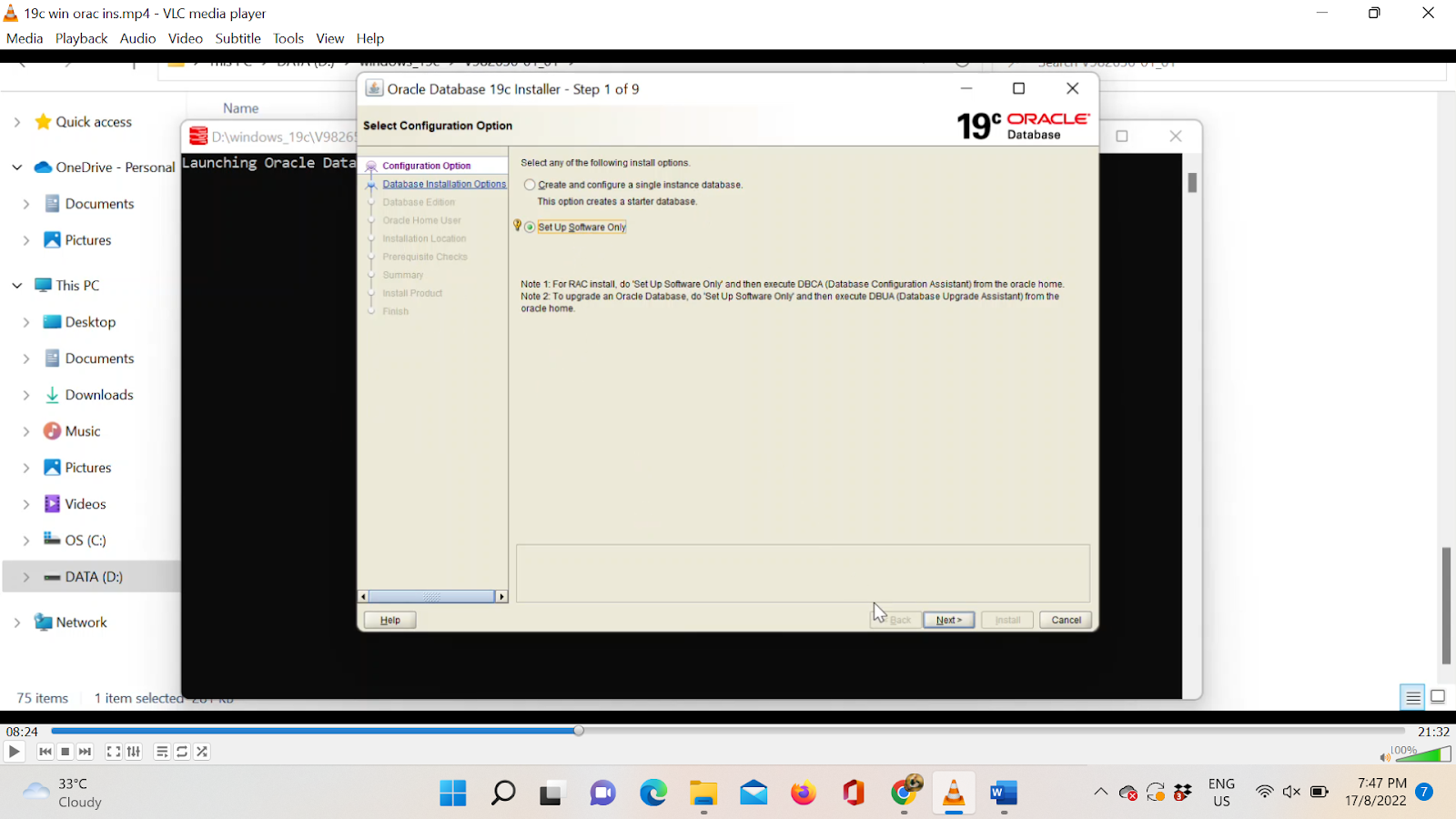Open ENG US language switcher
This screenshot has width=1456, height=819.
tap(1221, 793)
